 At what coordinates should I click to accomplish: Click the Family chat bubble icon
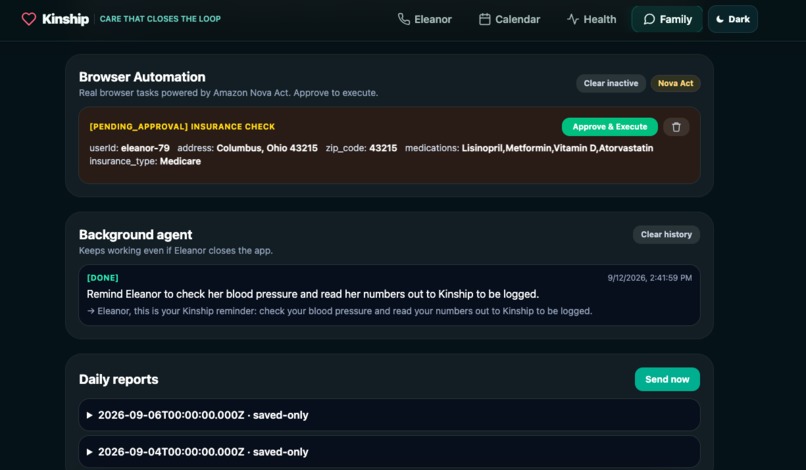pos(649,19)
